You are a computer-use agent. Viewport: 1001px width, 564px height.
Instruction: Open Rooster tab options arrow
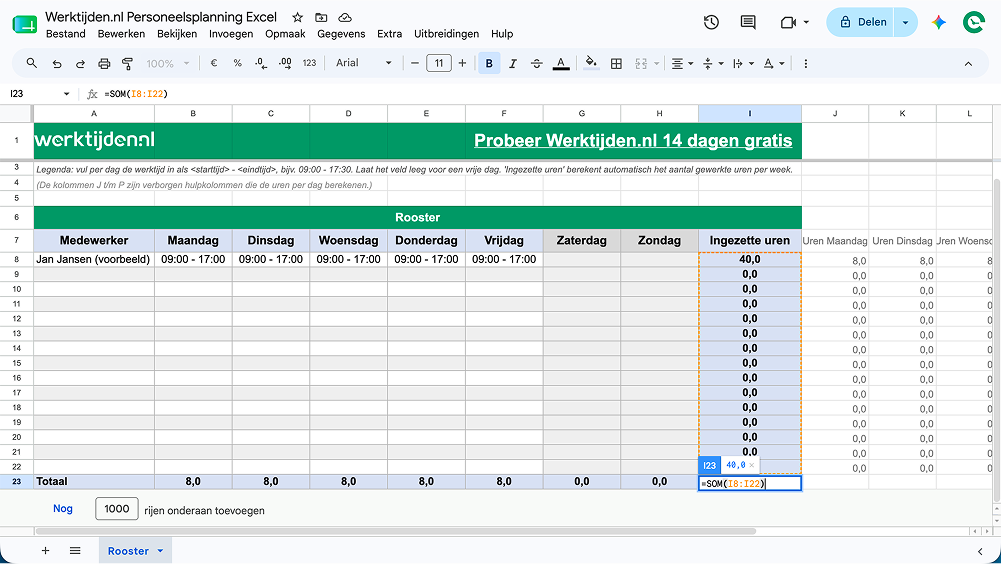pos(160,551)
